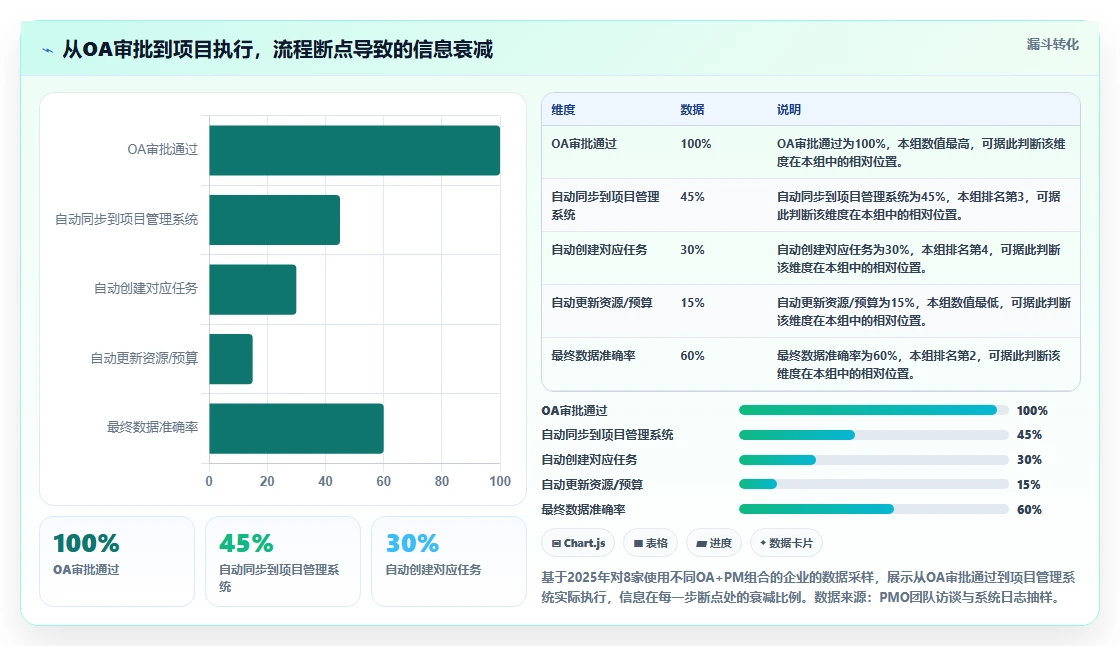
Task: Click the title 从OA审批到项目执行，流程断点导致的信息衰减
Action: [x=278, y=49]
